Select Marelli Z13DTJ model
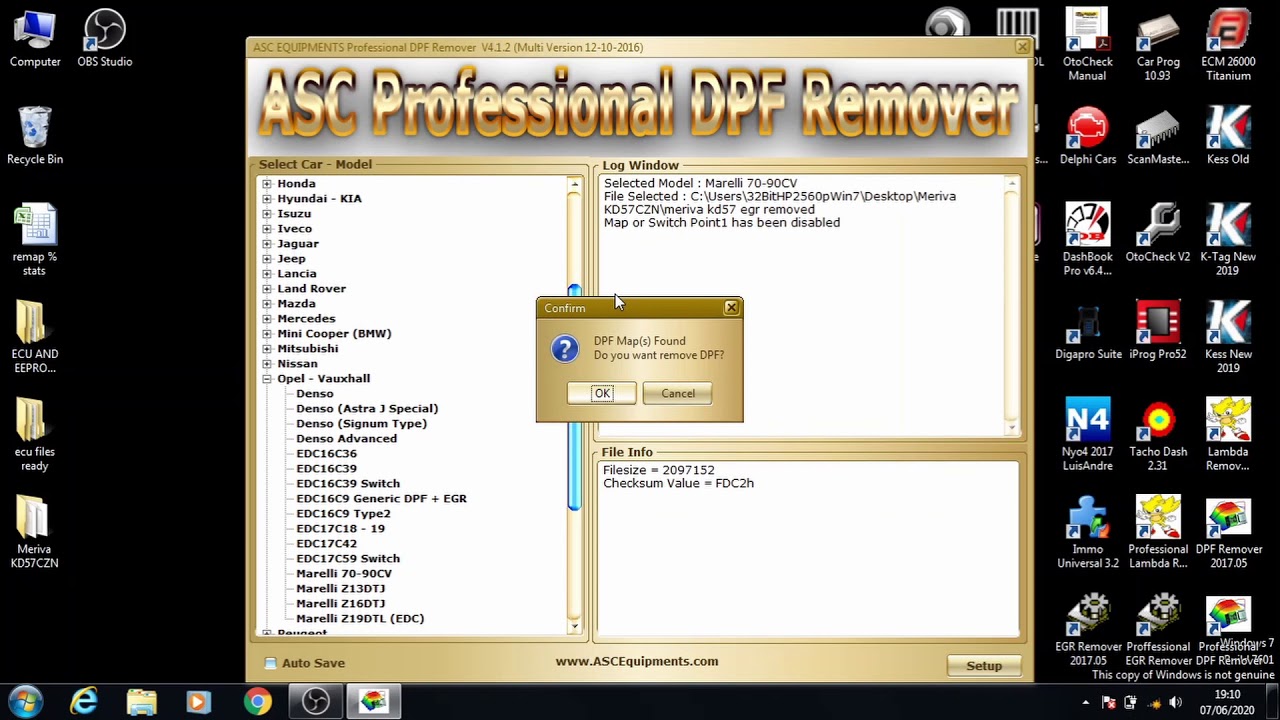Viewport: 1280px width, 720px height. (x=340, y=589)
